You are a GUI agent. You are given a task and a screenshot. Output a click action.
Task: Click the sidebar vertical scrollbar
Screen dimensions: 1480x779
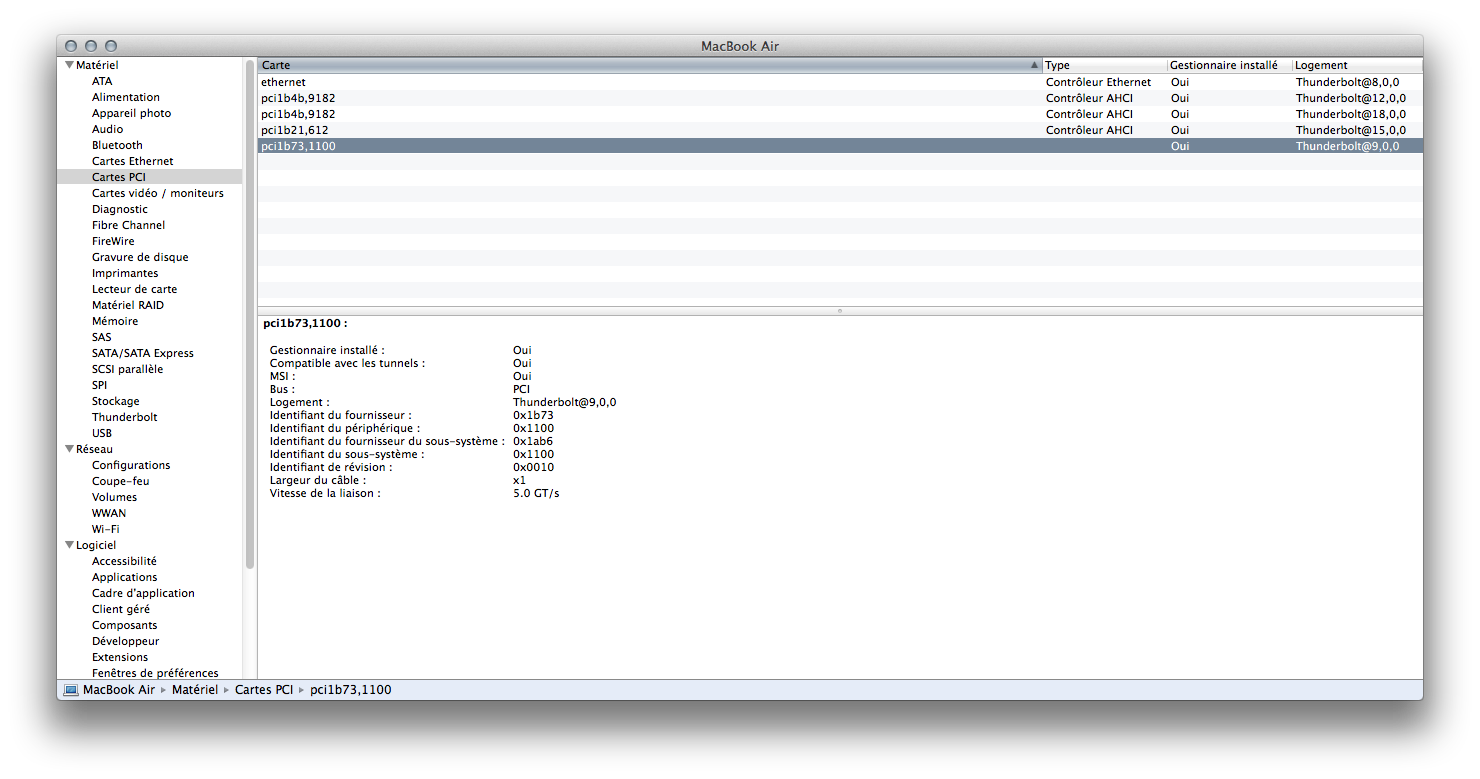tap(250, 314)
